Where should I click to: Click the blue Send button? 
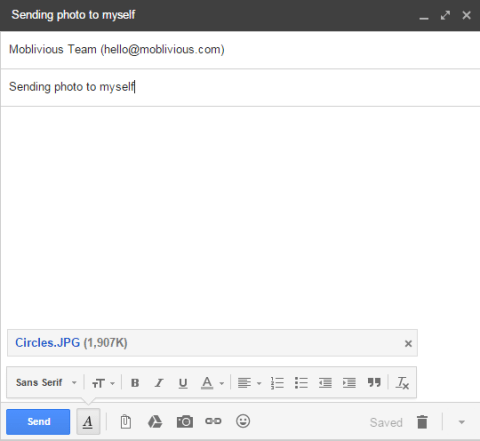[x=38, y=422]
